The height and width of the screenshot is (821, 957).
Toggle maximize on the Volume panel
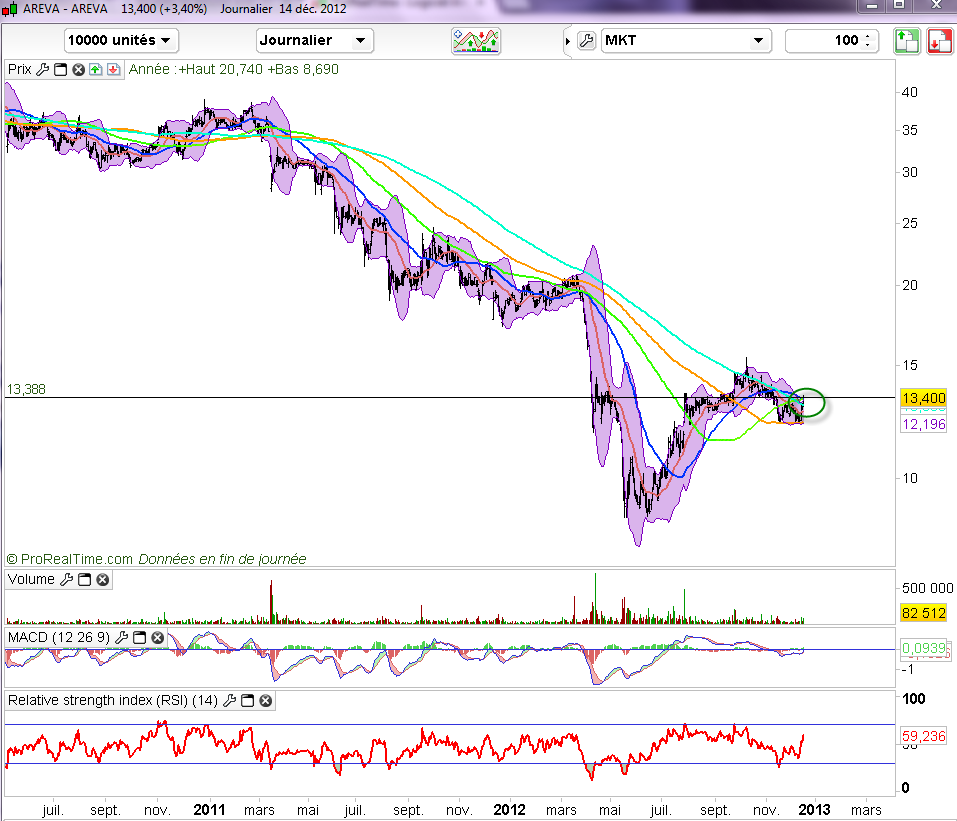(84, 580)
